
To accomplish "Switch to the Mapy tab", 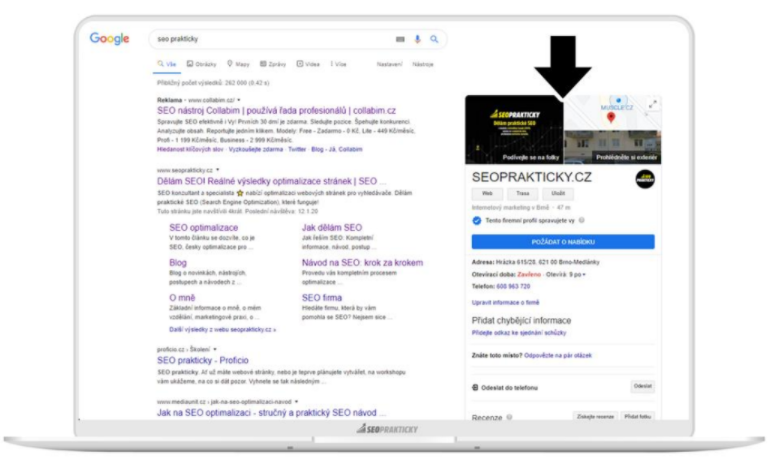I will pyautogui.click(x=238, y=64).
